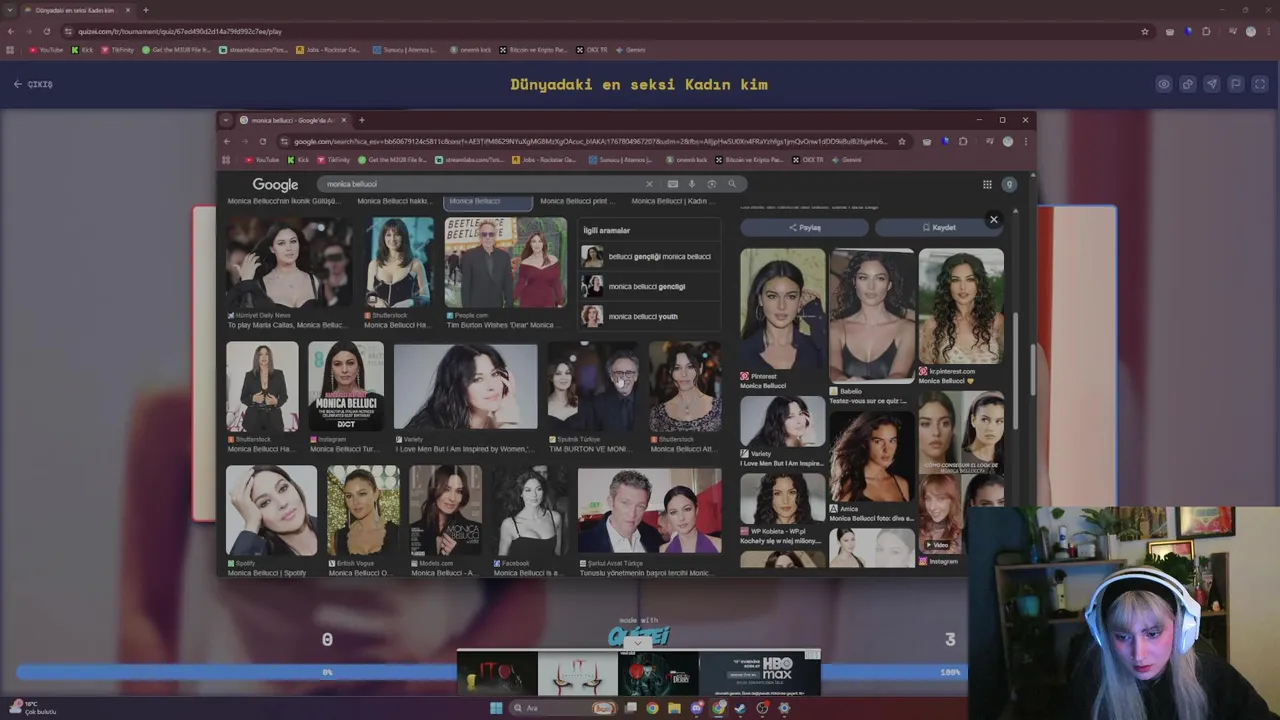The height and width of the screenshot is (720, 1280).
Task: Click the magnifier search button in Google
Action: (x=732, y=184)
